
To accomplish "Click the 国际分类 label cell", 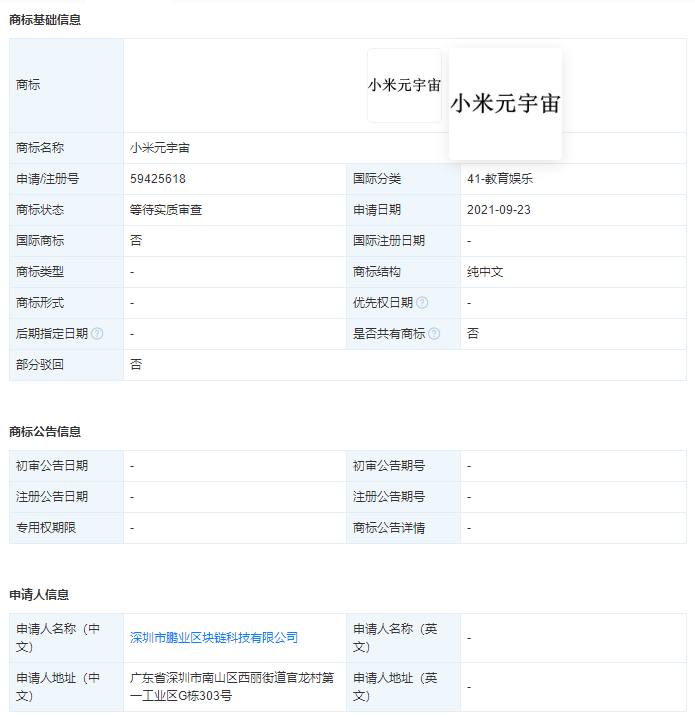I will [x=403, y=179].
